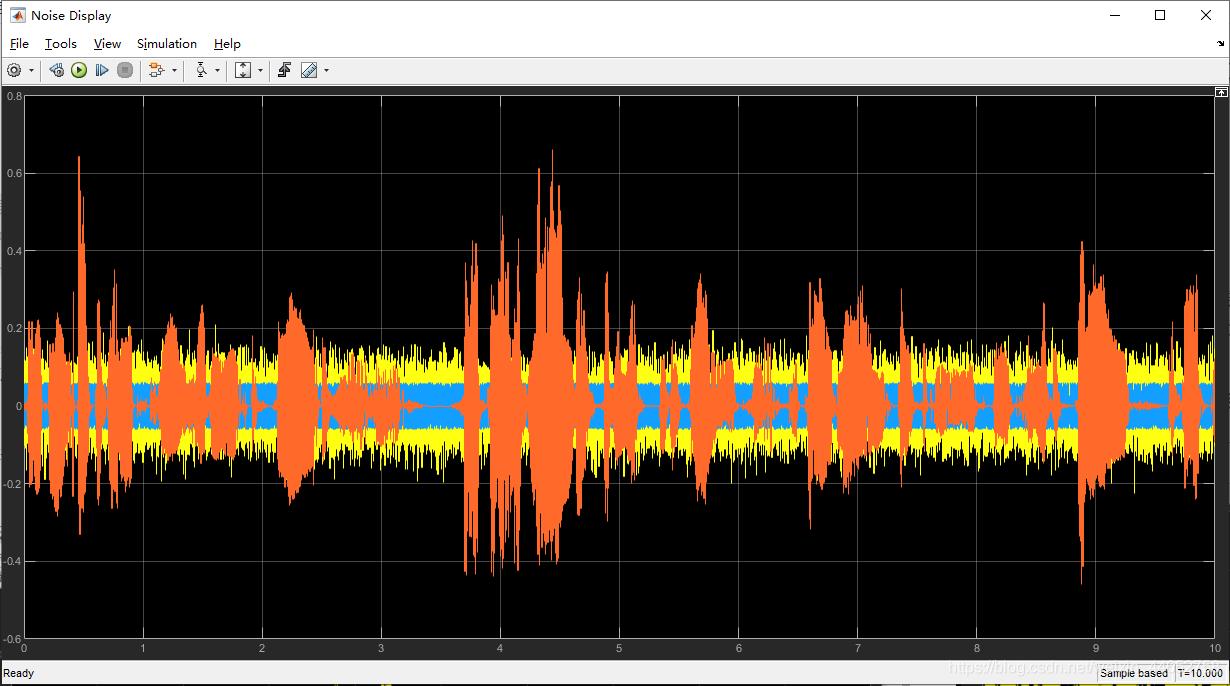Expand the measurements dropdown arrow
The image size is (1230, 686).
pyautogui.click(x=326, y=70)
